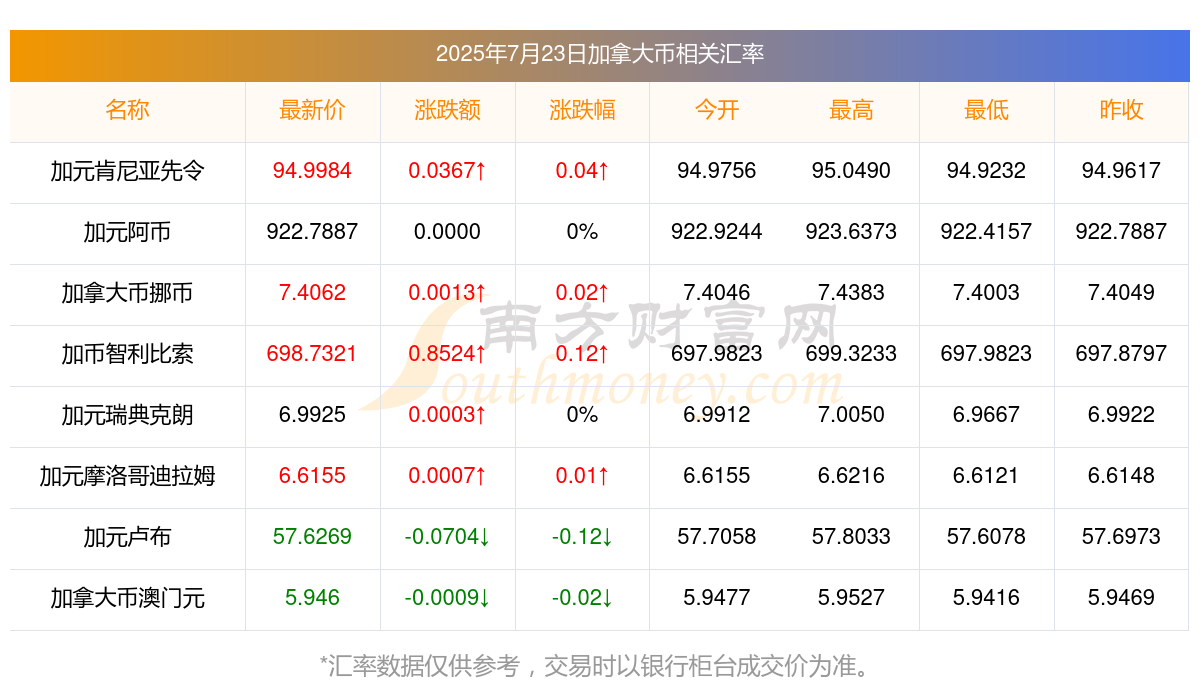Viewport: 1200px width, 698px height.
Task: Select the 加拿大币挪币 row name
Action: pyautogui.click(x=127, y=293)
